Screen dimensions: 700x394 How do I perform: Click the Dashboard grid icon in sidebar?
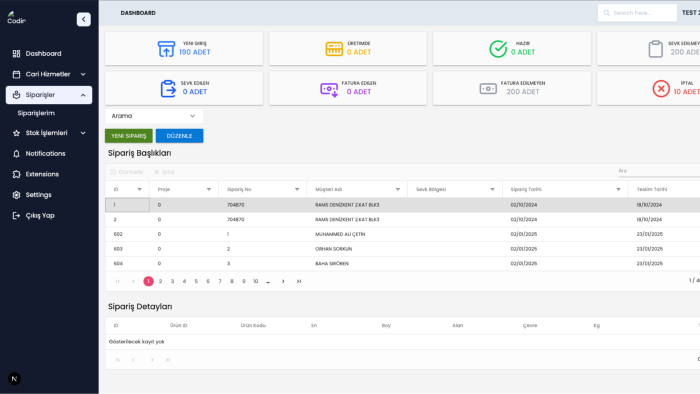[17, 54]
